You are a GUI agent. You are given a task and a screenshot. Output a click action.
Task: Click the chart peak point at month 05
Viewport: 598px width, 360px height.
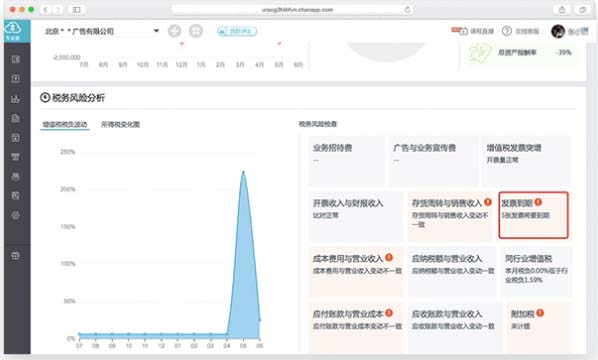coord(243,172)
